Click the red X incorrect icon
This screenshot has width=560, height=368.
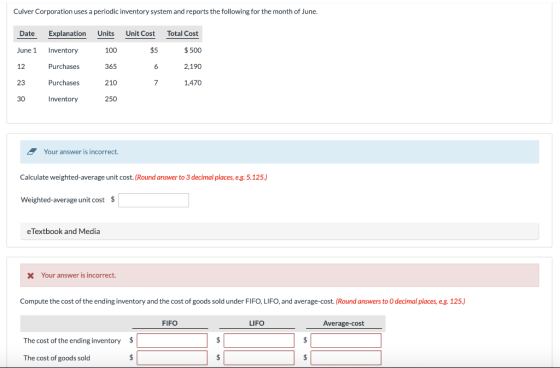pyautogui.click(x=31, y=275)
